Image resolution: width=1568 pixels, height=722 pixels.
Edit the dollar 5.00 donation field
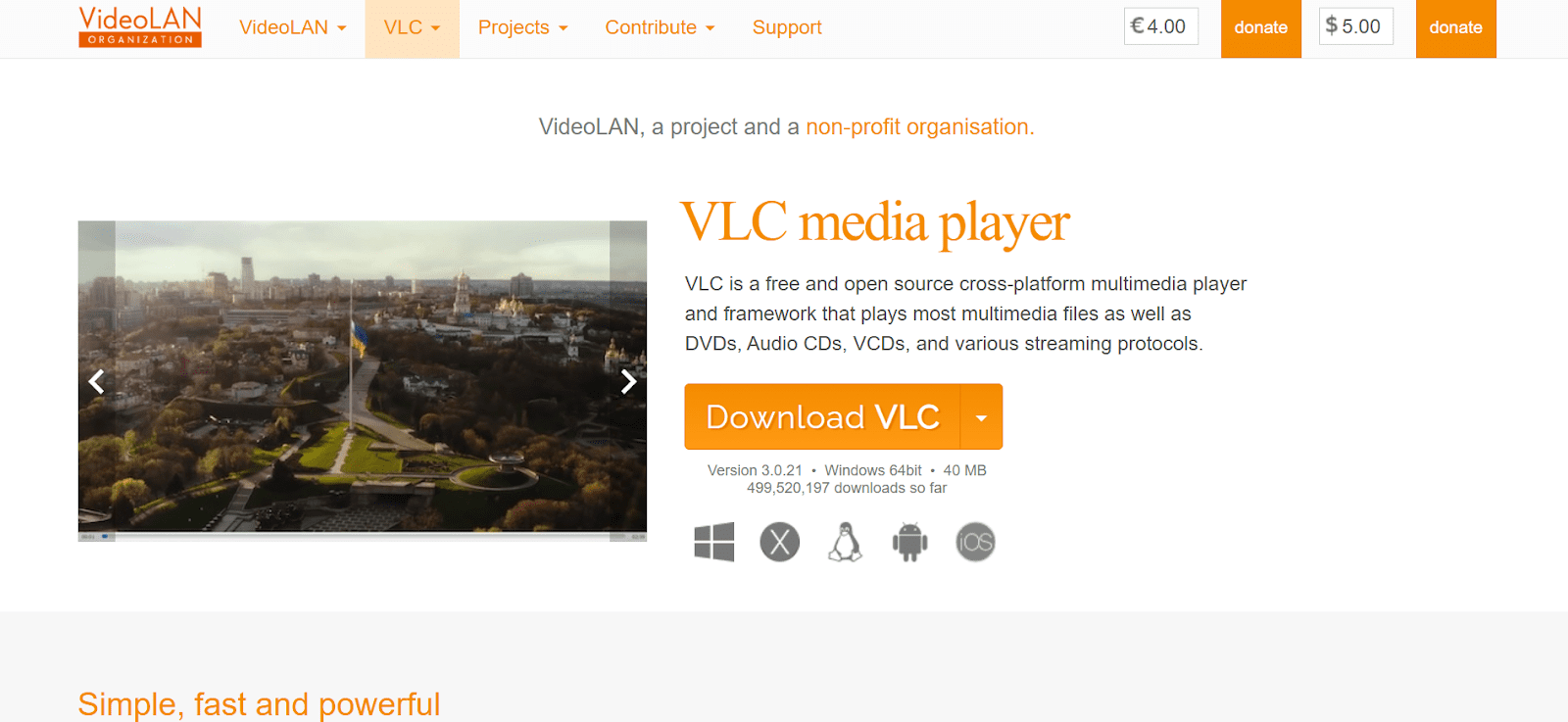click(1355, 26)
